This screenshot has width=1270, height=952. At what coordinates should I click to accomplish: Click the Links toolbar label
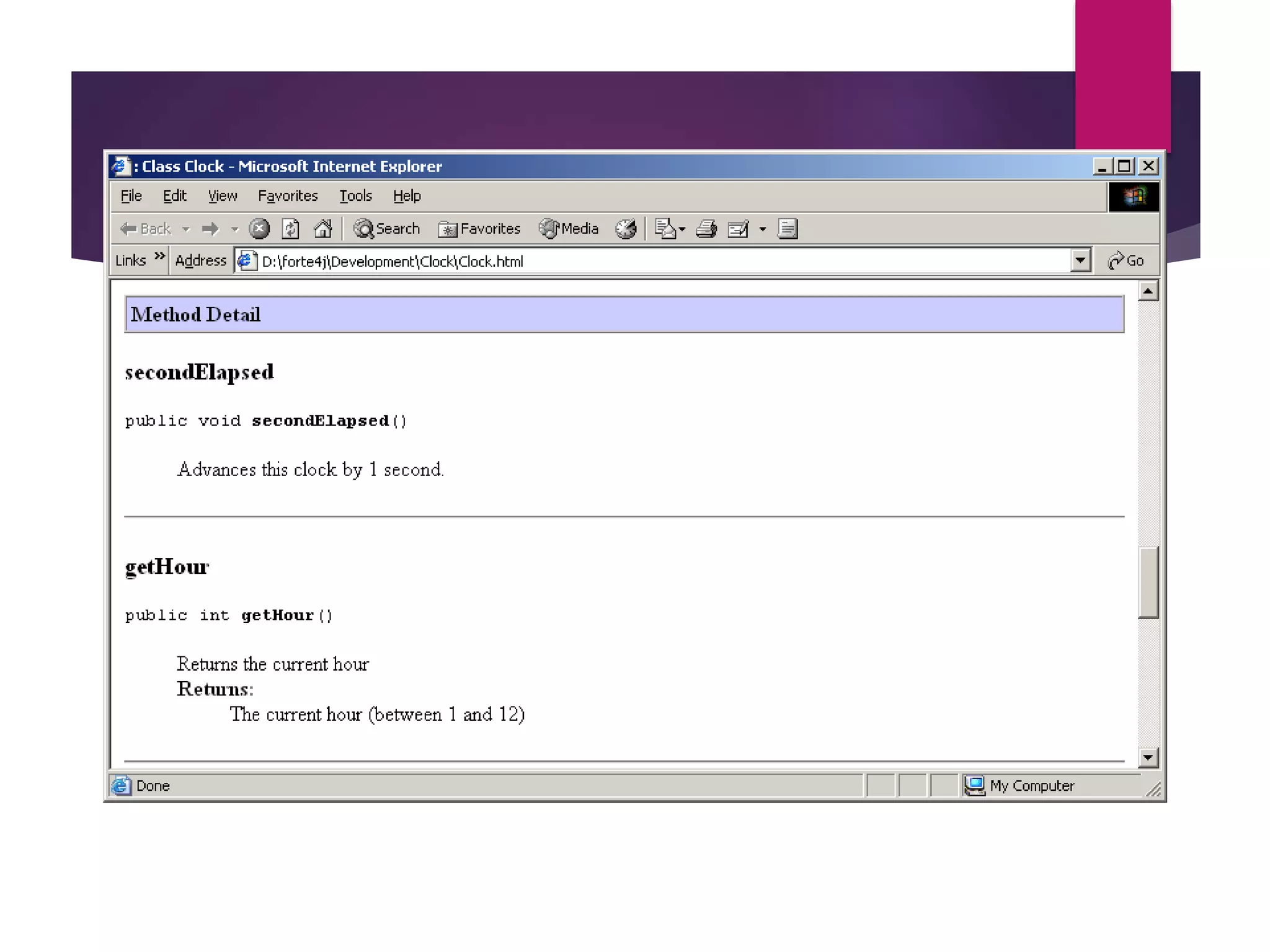(x=131, y=261)
